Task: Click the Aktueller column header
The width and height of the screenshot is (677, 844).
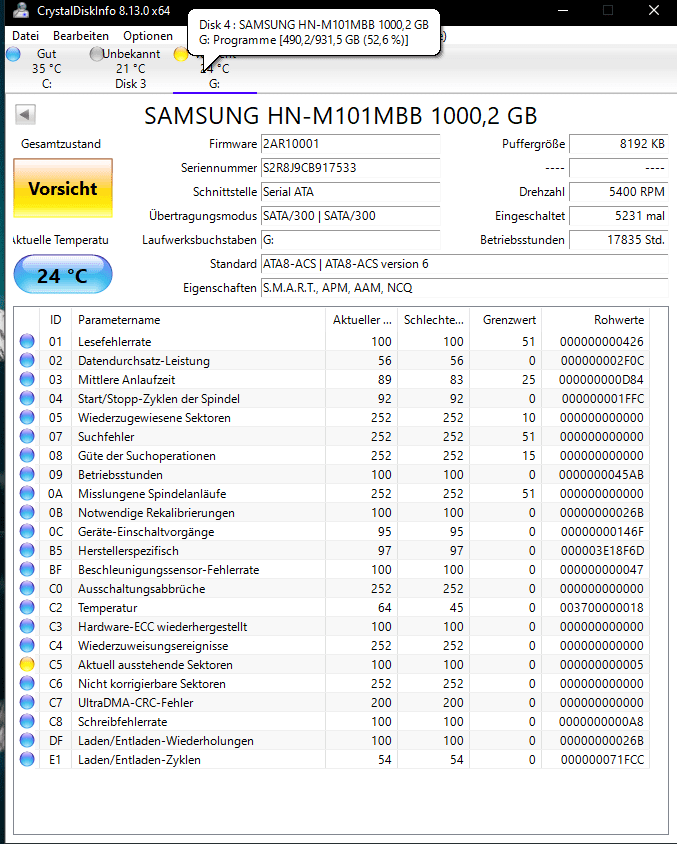Action: pos(362,320)
